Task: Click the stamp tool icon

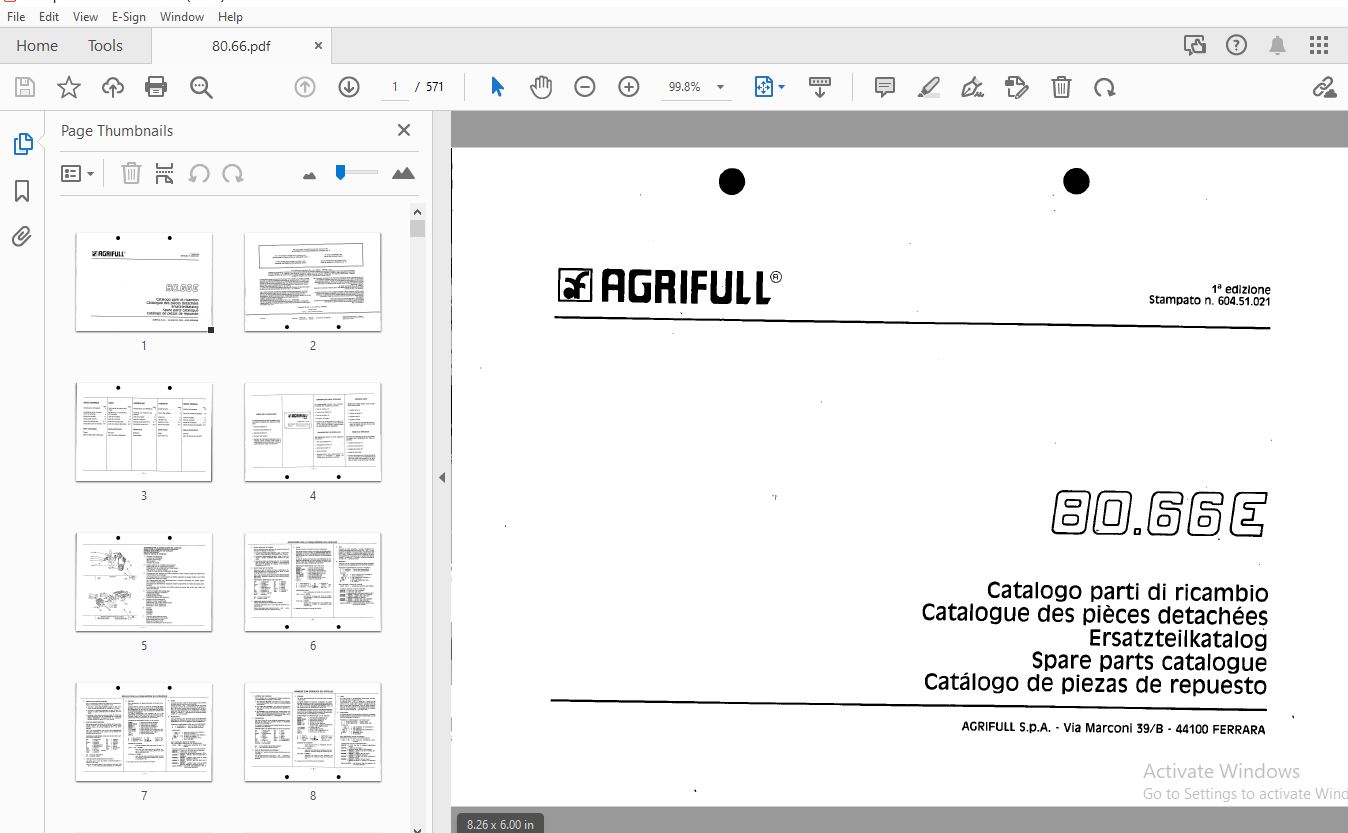Action: [x=1017, y=87]
